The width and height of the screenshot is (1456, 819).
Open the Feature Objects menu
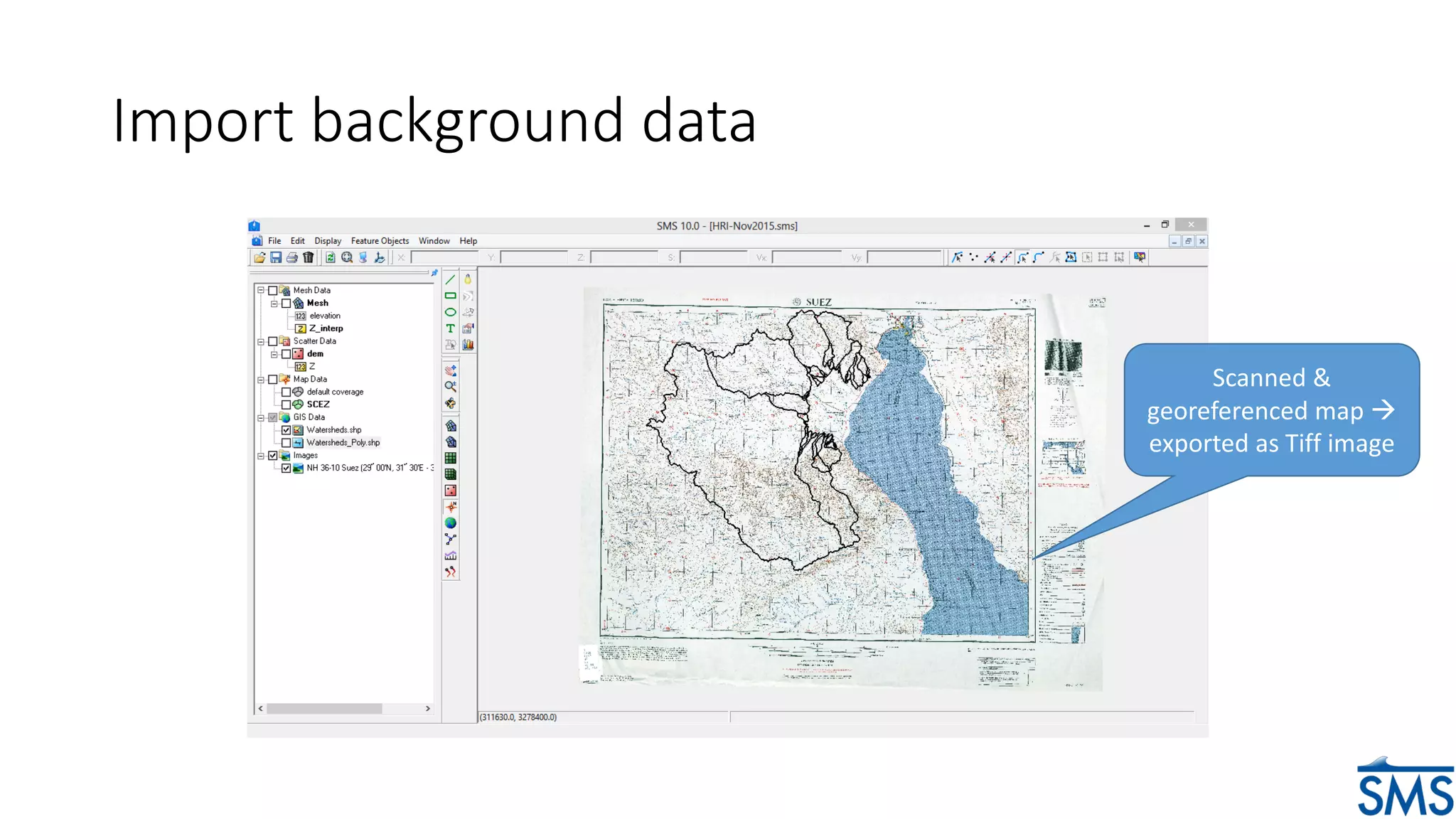[380, 241]
